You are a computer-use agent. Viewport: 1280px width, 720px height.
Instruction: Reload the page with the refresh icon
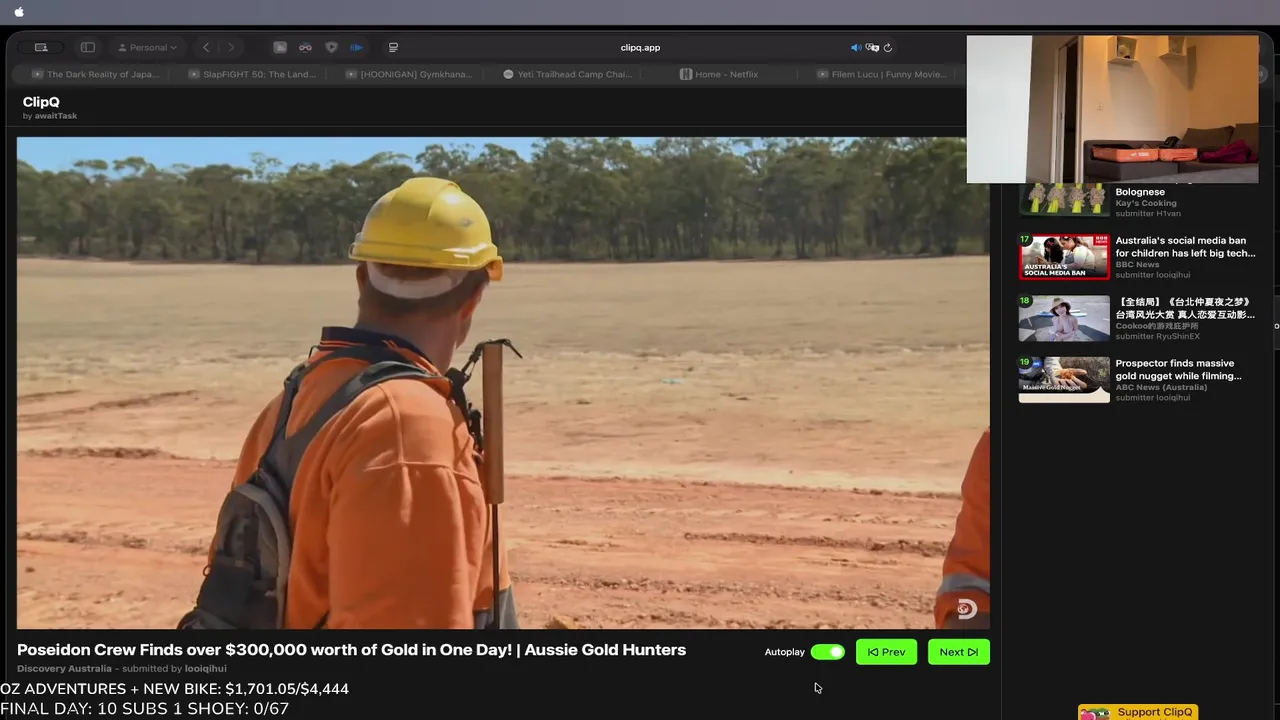click(887, 47)
